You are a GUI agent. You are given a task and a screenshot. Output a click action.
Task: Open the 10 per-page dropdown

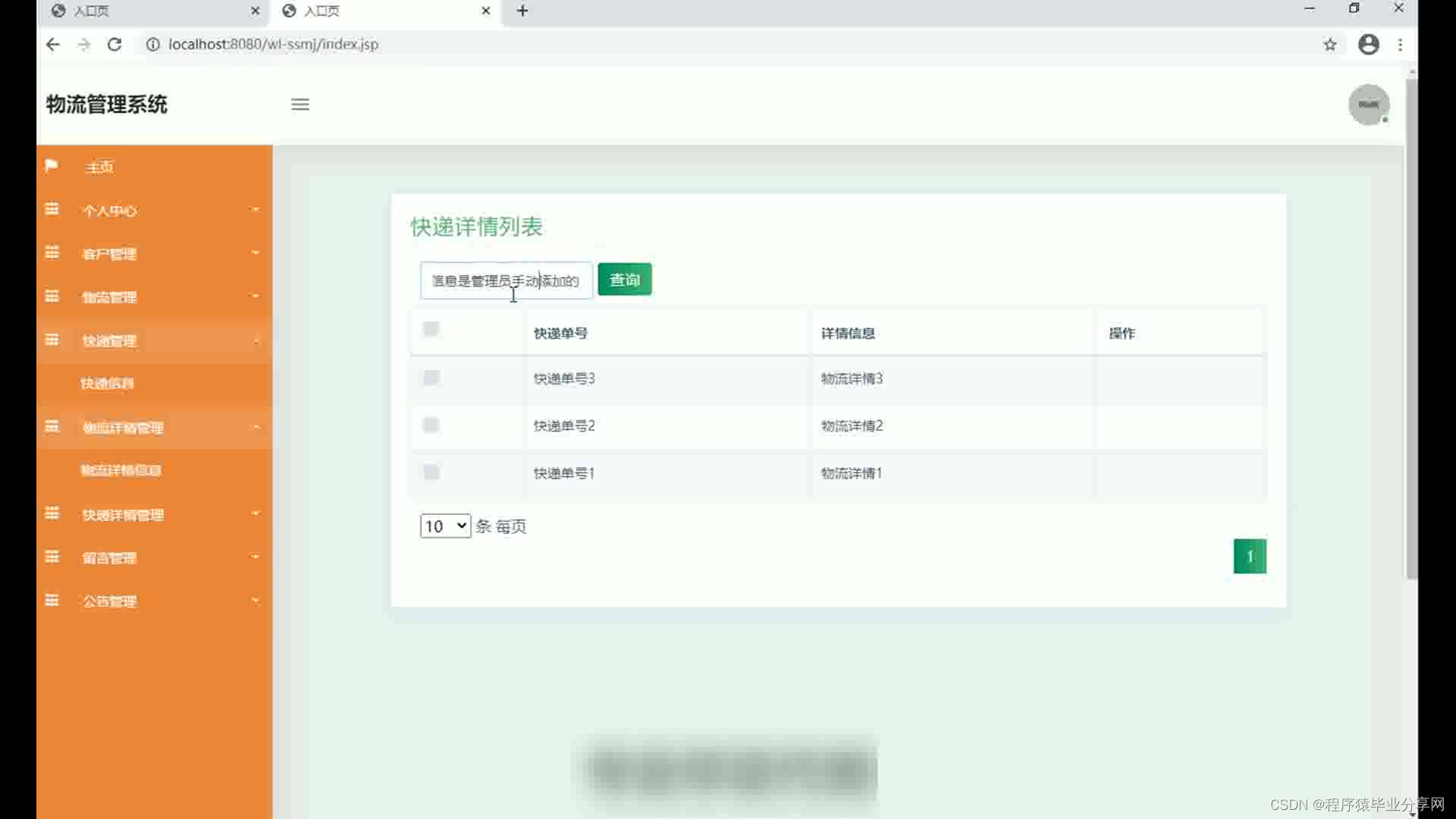(x=445, y=526)
